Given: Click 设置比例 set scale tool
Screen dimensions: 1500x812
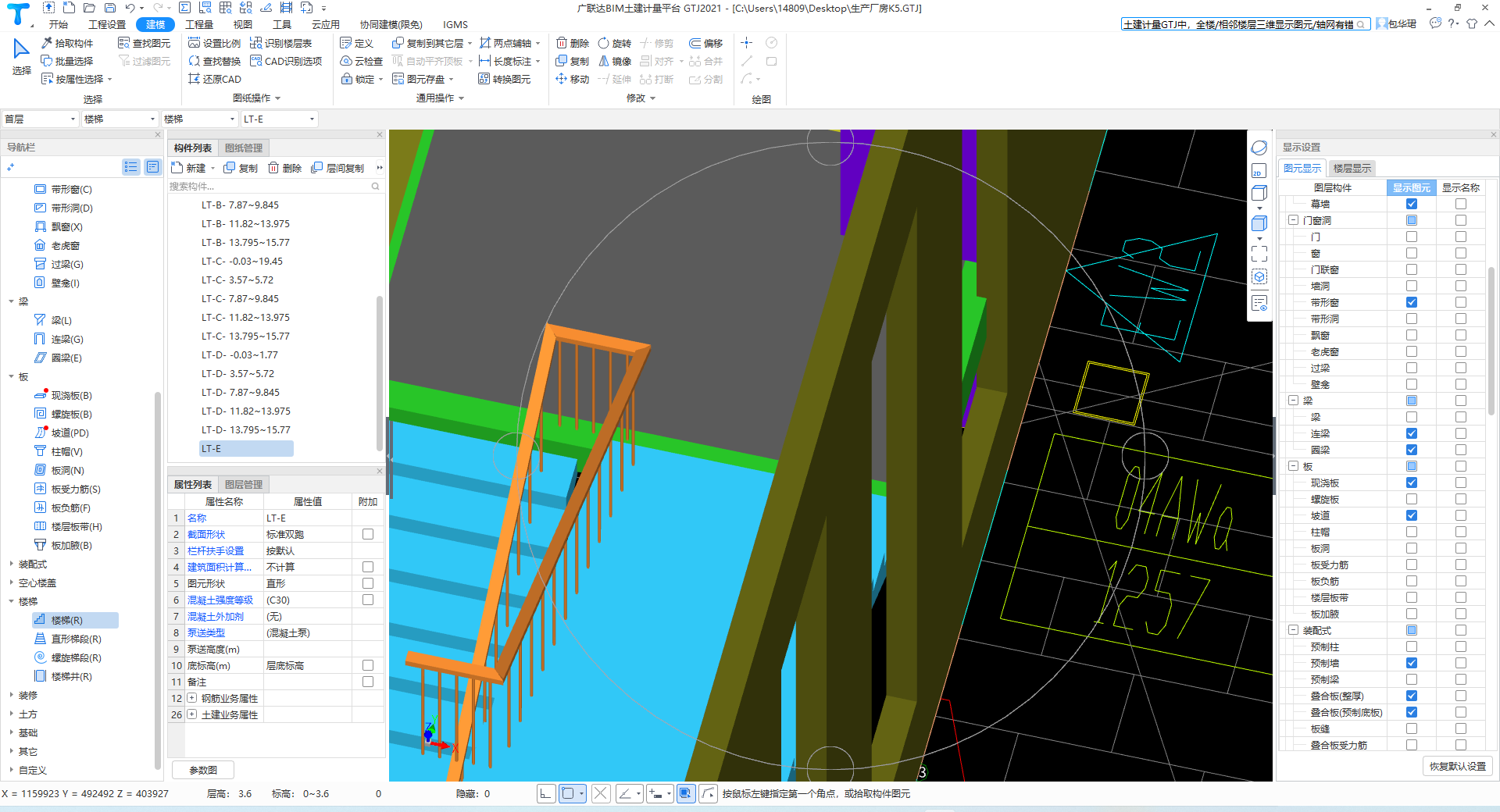Looking at the screenshot, I should click(215, 43).
